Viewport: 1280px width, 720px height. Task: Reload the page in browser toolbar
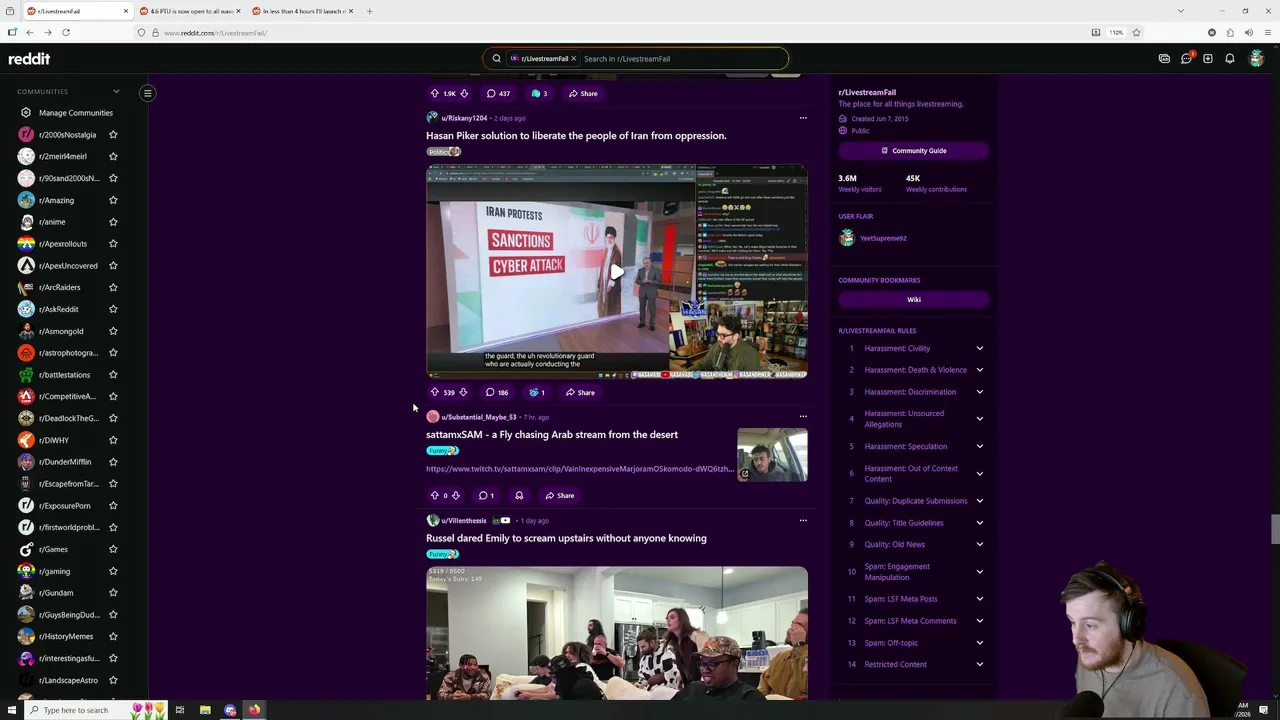pyautogui.click(x=66, y=32)
